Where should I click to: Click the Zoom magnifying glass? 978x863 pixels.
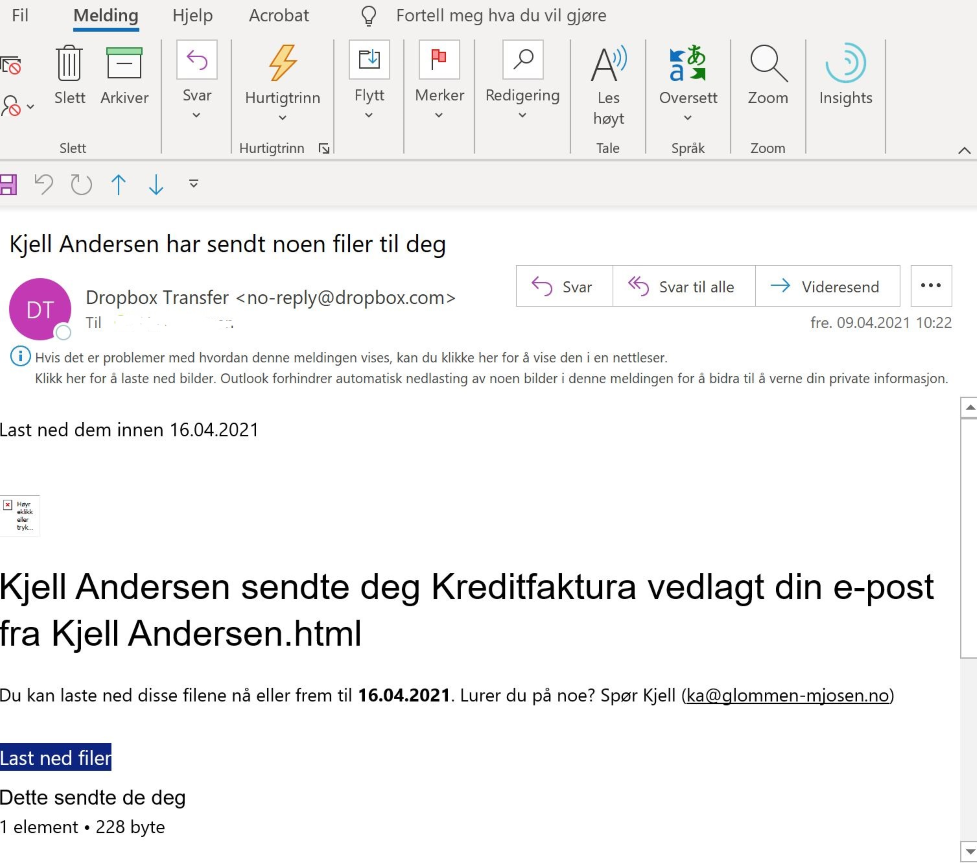pos(768,64)
